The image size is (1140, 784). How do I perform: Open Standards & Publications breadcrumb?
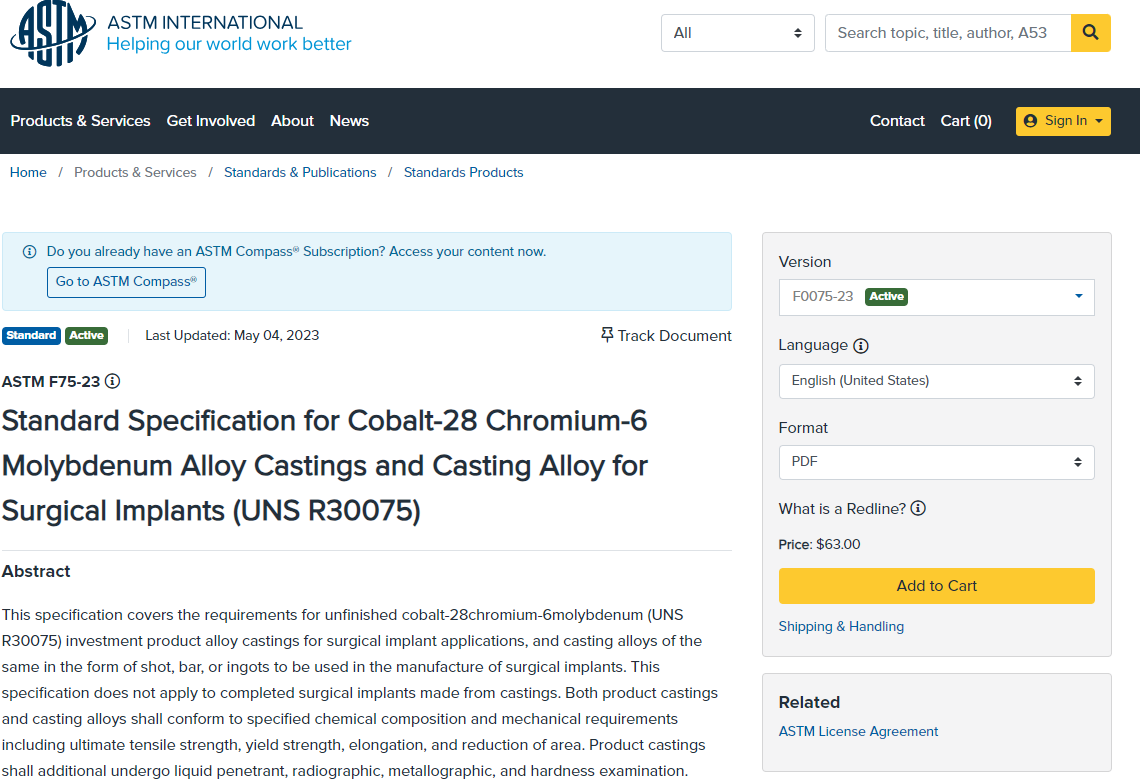300,172
